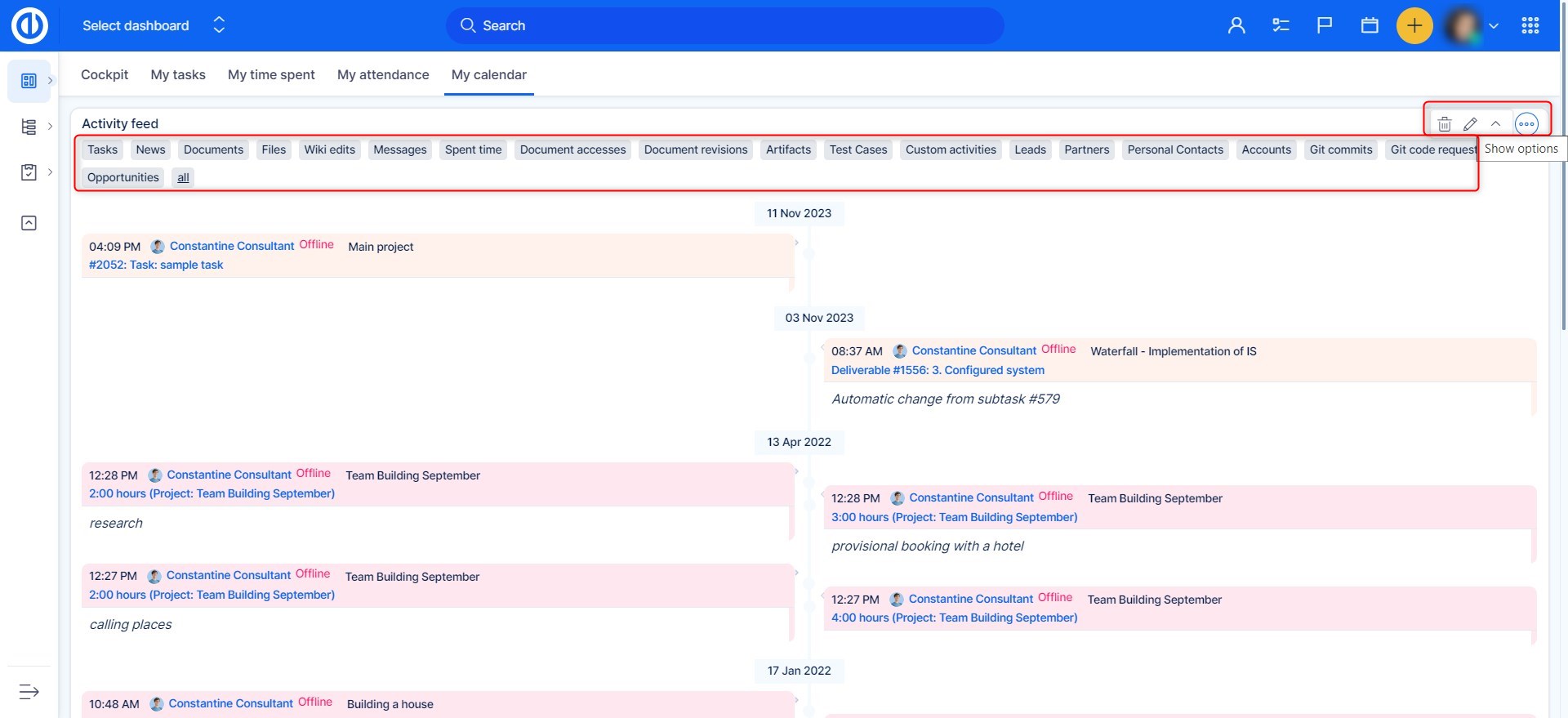1568x718 pixels.
Task: Expand the user avatar dropdown arrow
Action: (x=1494, y=26)
